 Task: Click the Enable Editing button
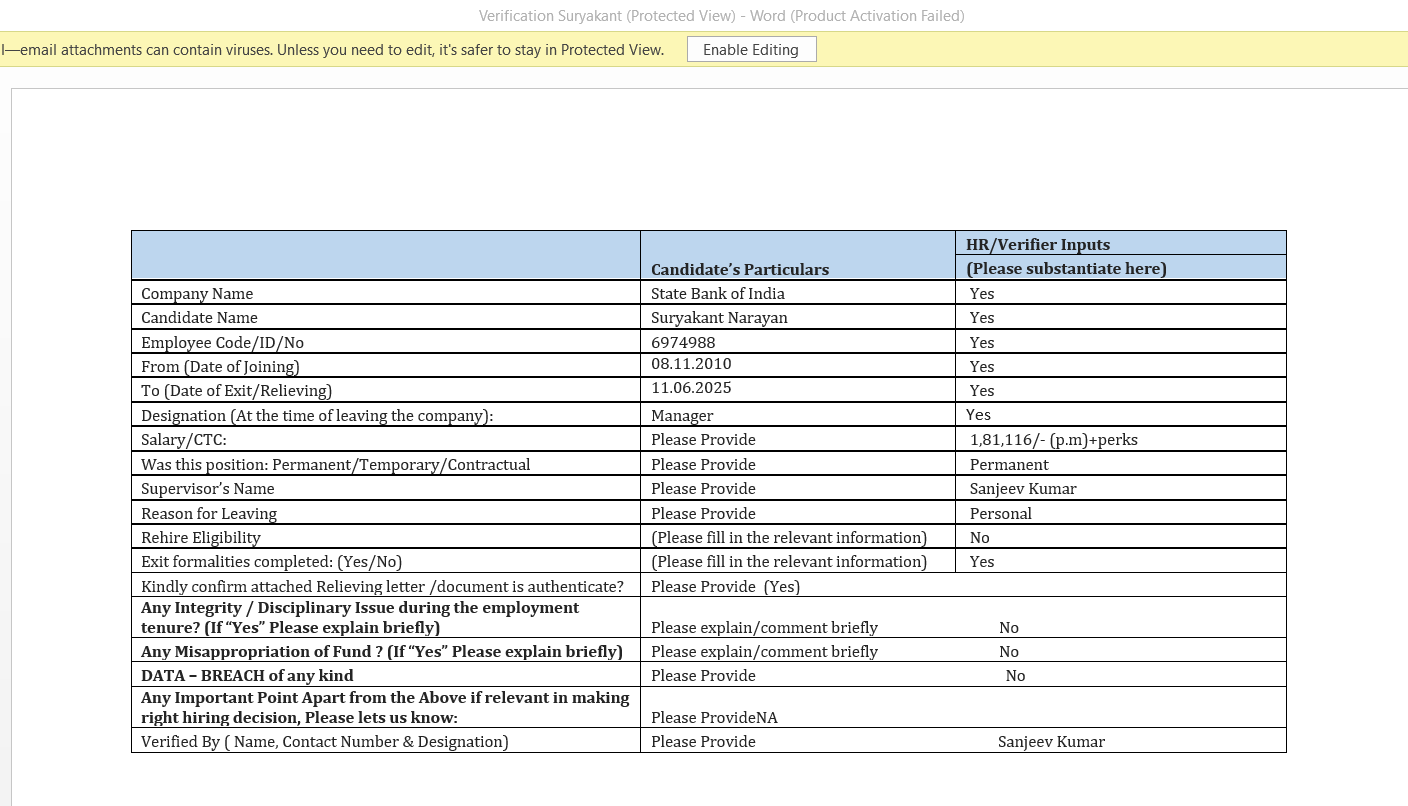[751, 50]
